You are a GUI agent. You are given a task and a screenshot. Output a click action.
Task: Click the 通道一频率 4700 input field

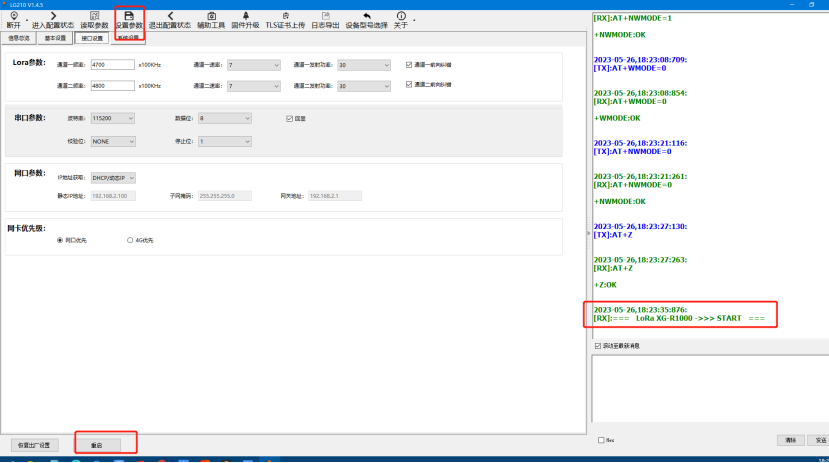coord(111,64)
